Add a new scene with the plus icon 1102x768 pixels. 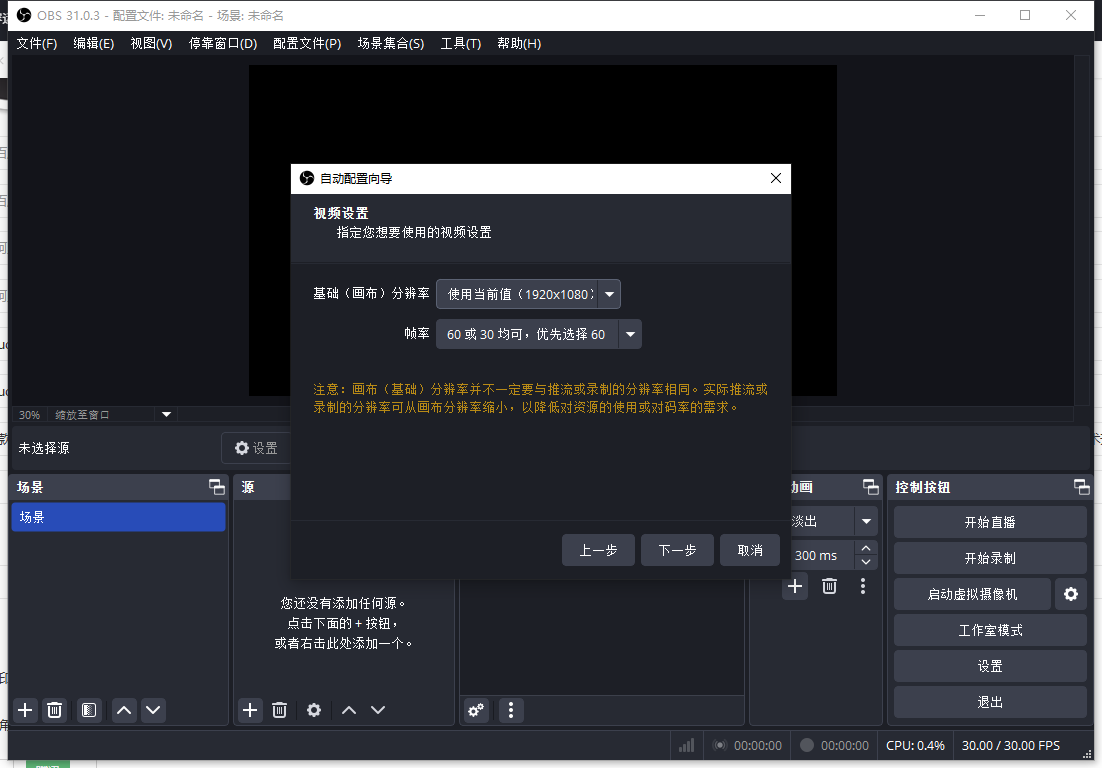point(24,710)
